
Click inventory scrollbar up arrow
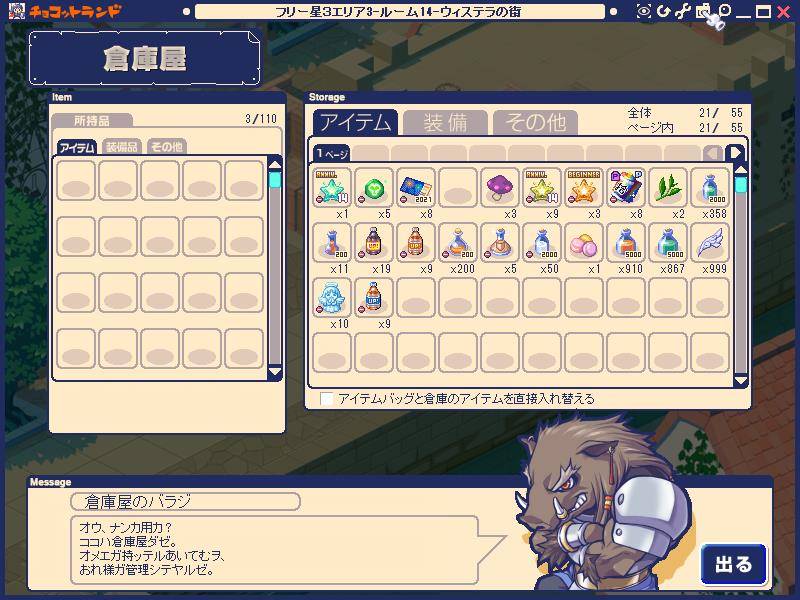(x=275, y=164)
